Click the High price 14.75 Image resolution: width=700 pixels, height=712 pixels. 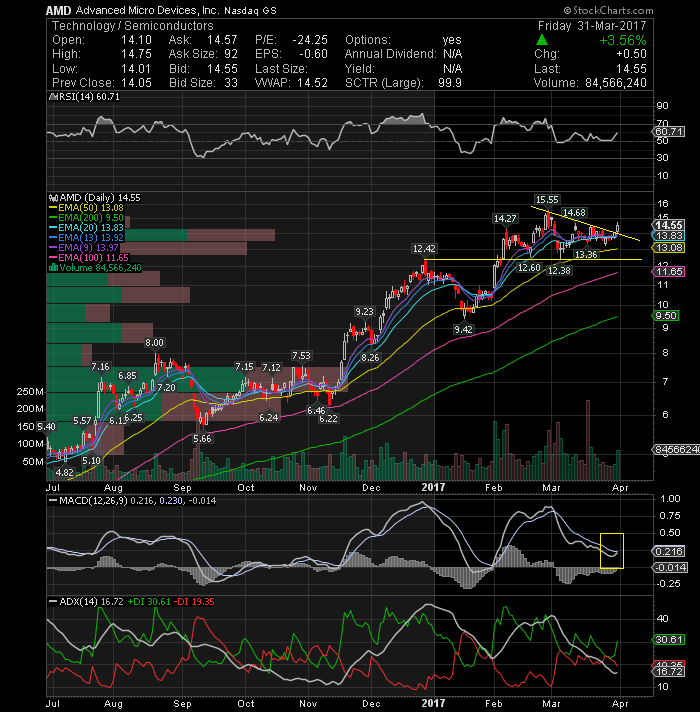tap(136, 54)
